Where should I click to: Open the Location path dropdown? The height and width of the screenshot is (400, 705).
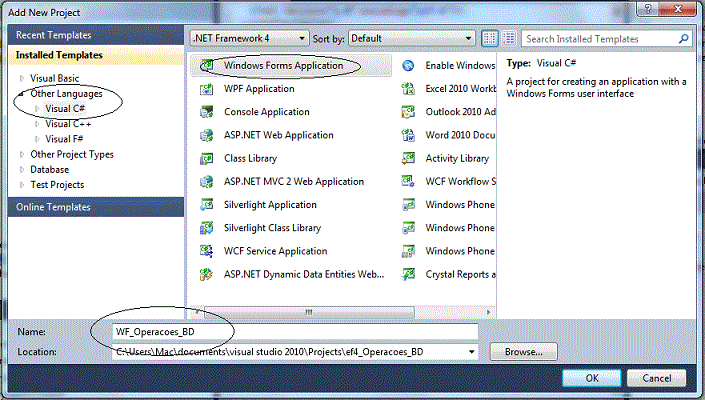[471, 352]
